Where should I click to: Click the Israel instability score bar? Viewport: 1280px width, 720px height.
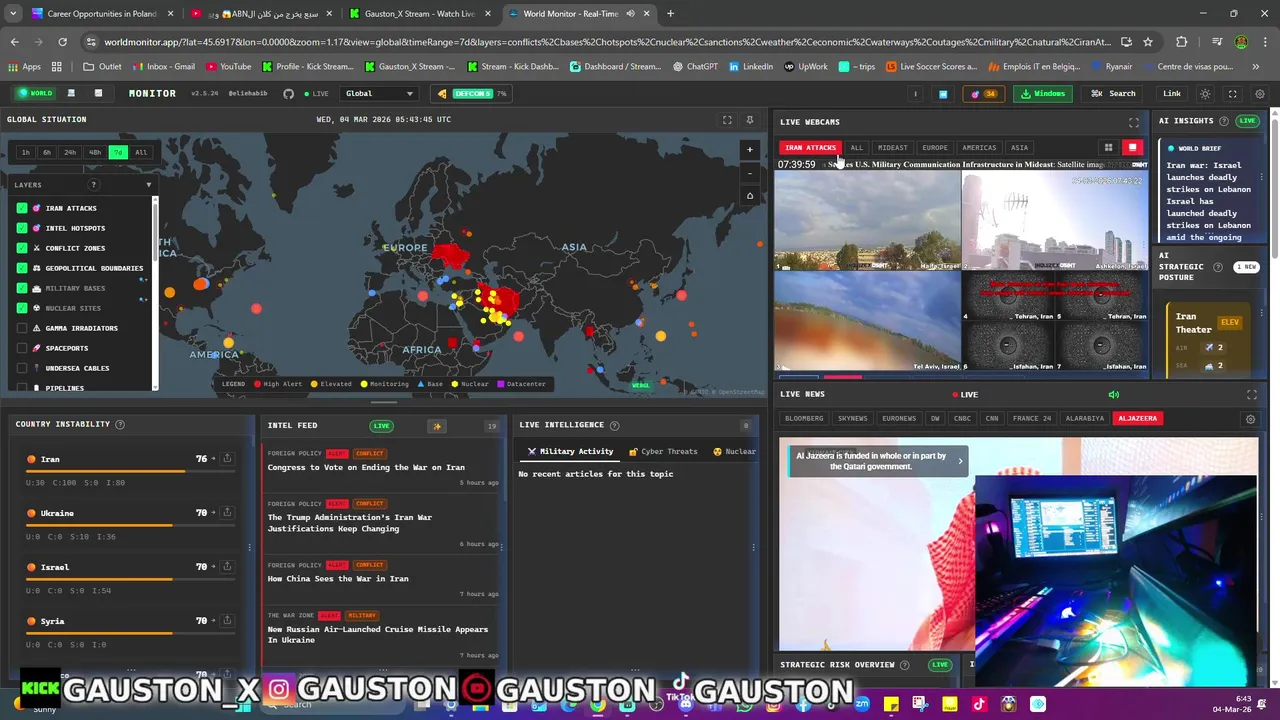click(129, 579)
